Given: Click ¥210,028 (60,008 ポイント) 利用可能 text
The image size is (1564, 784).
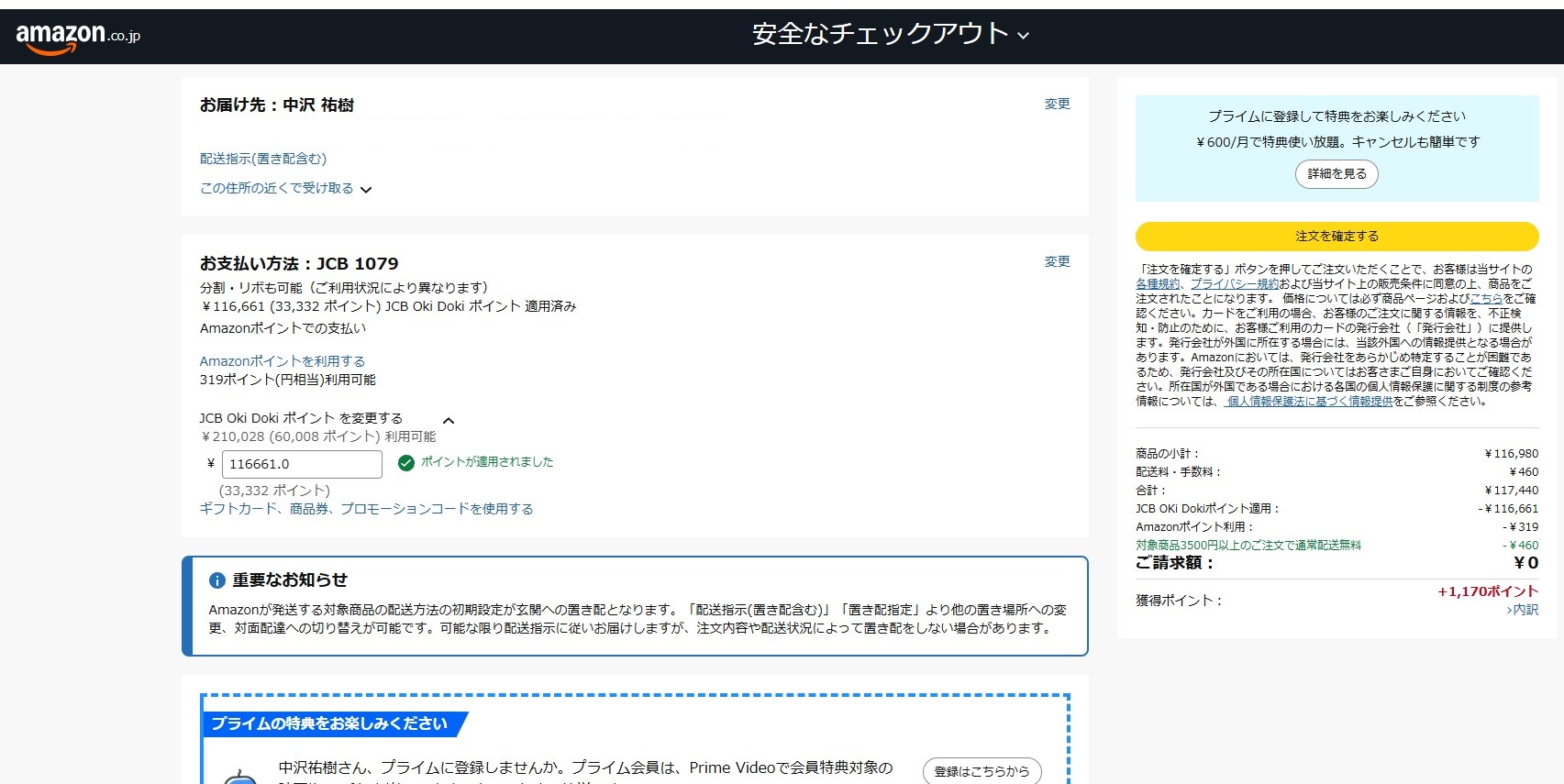Looking at the screenshot, I should (x=318, y=436).
